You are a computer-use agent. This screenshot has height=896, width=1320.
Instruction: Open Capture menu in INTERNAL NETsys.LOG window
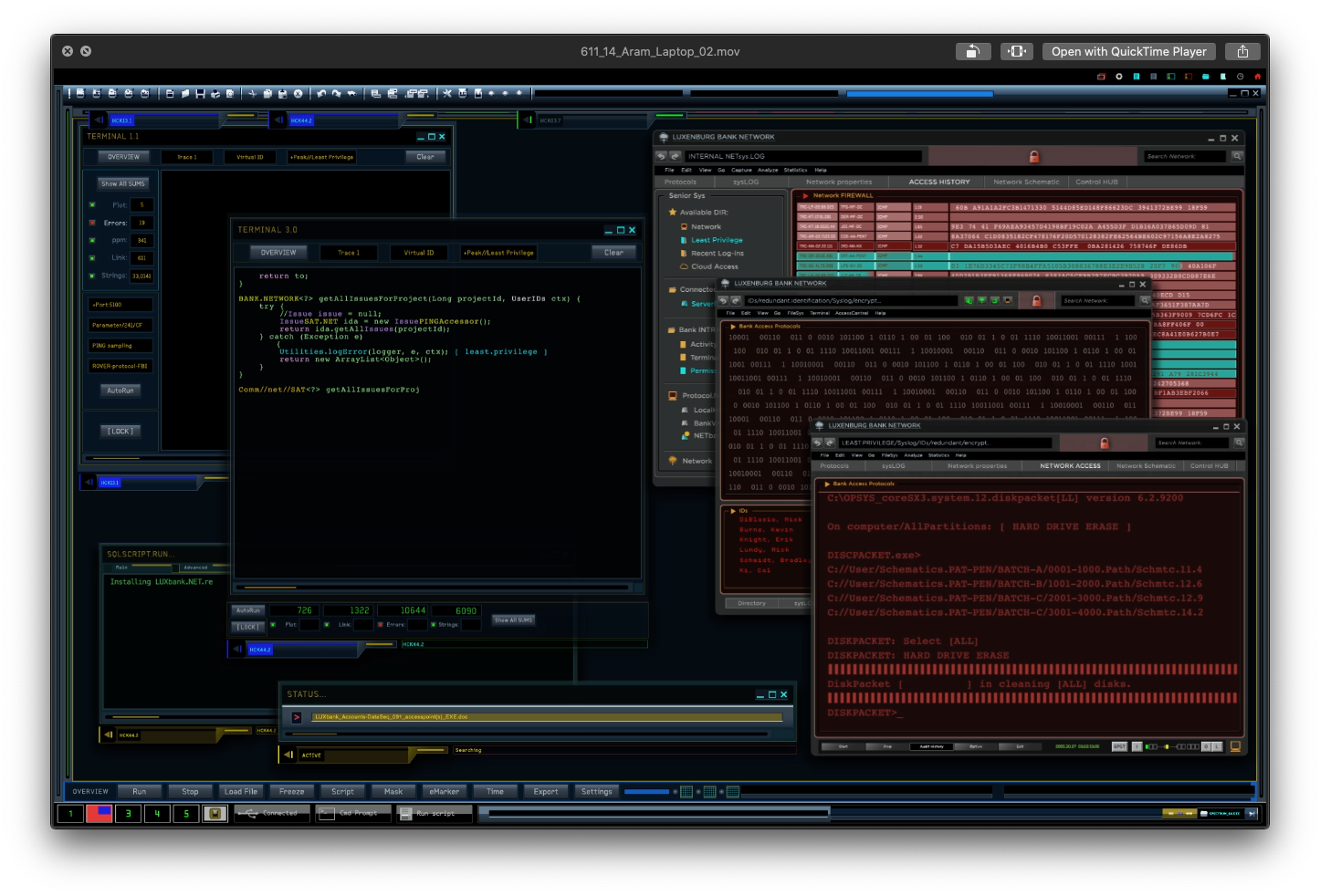point(741,170)
